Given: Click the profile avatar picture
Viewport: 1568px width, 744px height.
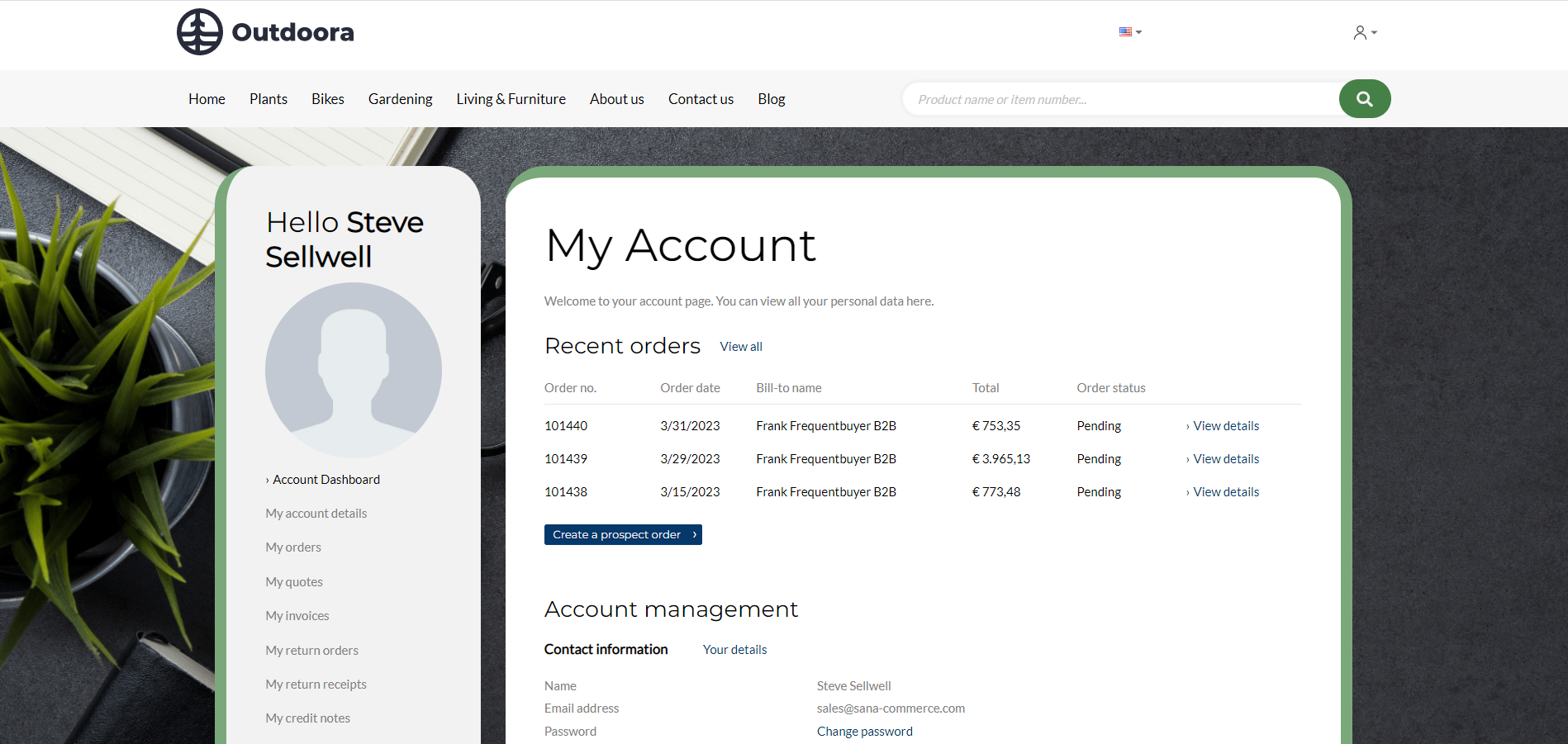Looking at the screenshot, I should click(x=353, y=369).
